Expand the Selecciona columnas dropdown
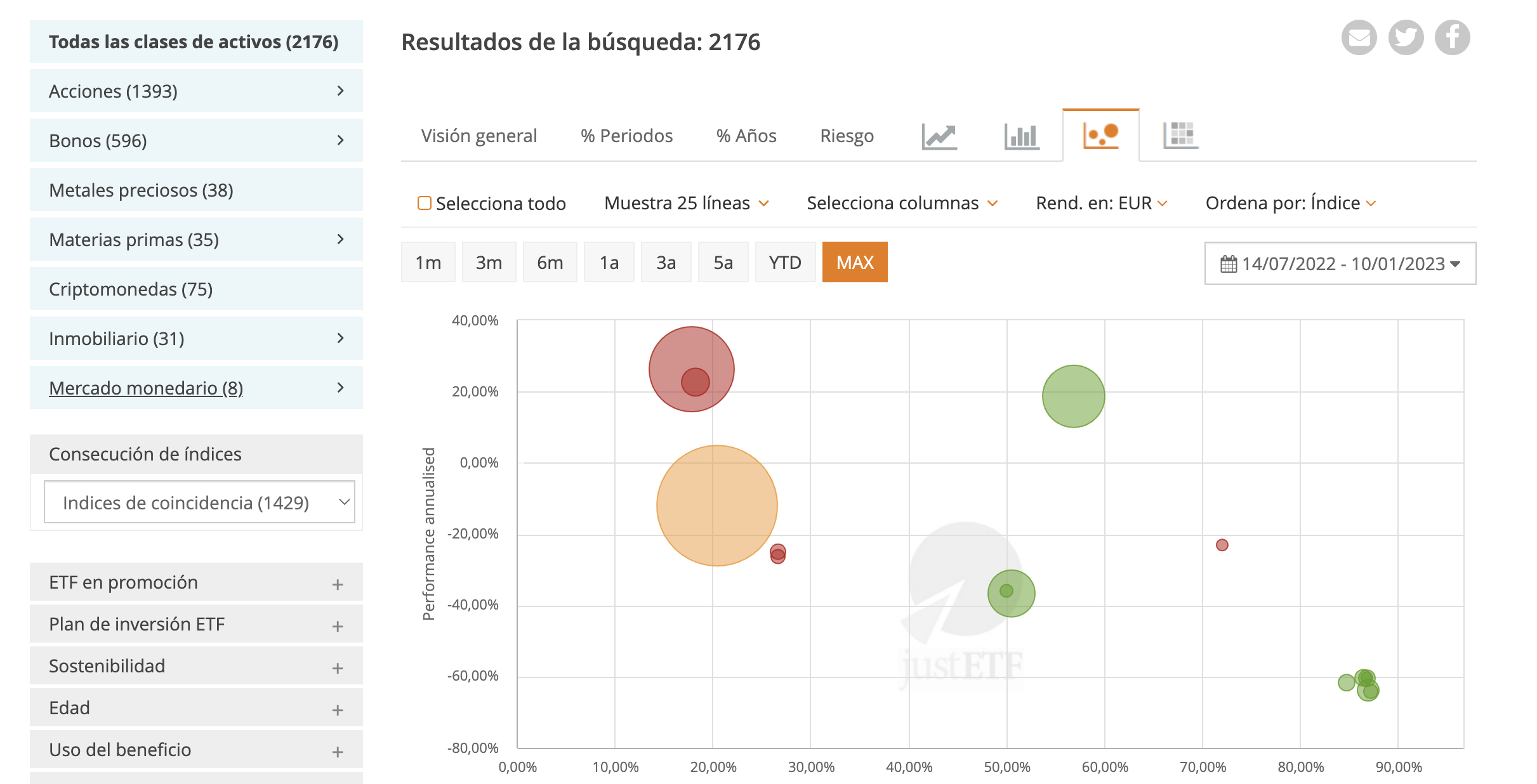 click(x=901, y=203)
